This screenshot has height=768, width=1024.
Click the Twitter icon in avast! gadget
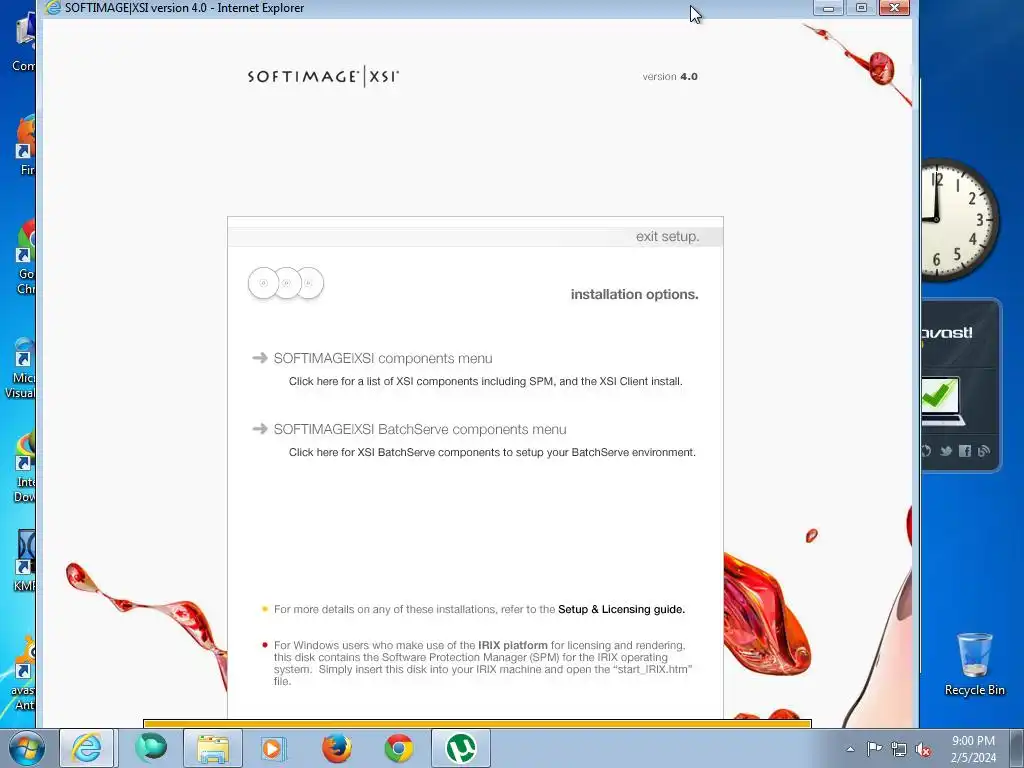[946, 451]
